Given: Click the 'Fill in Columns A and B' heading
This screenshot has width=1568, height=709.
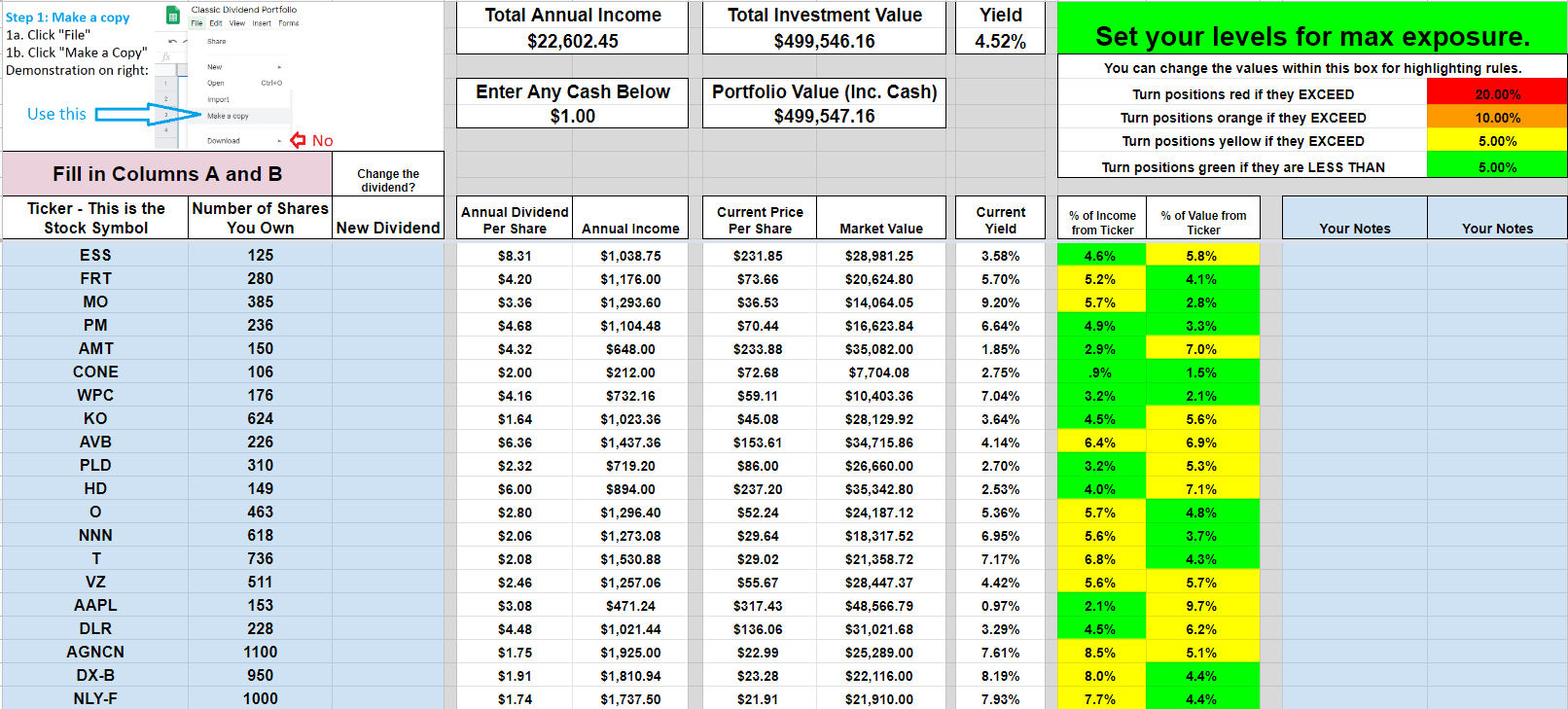Looking at the screenshot, I should pos(167,174).
